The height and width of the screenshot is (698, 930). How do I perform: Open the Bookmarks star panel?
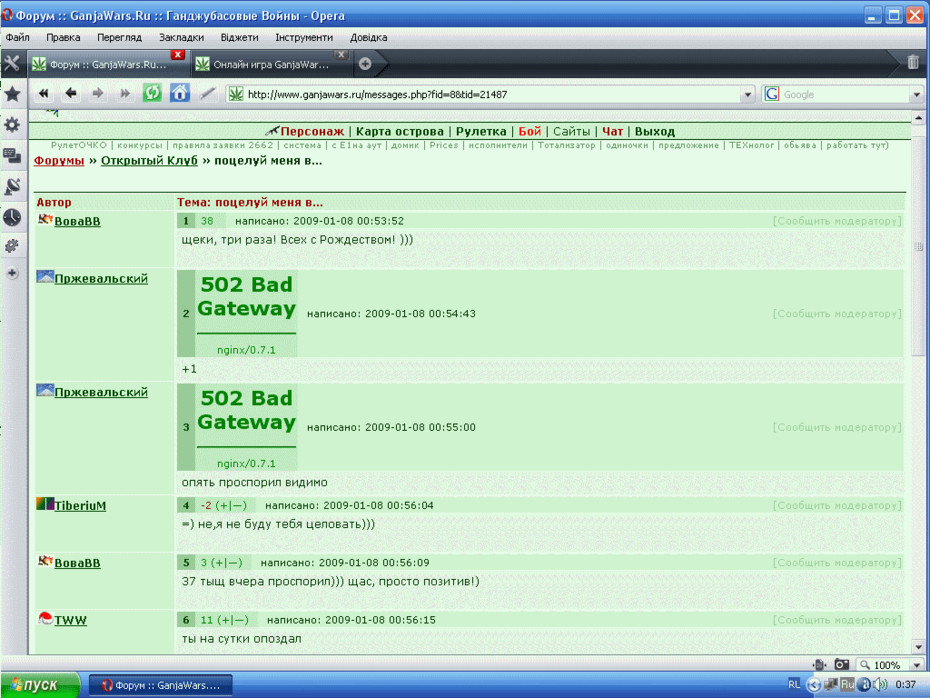pos(12,94)
